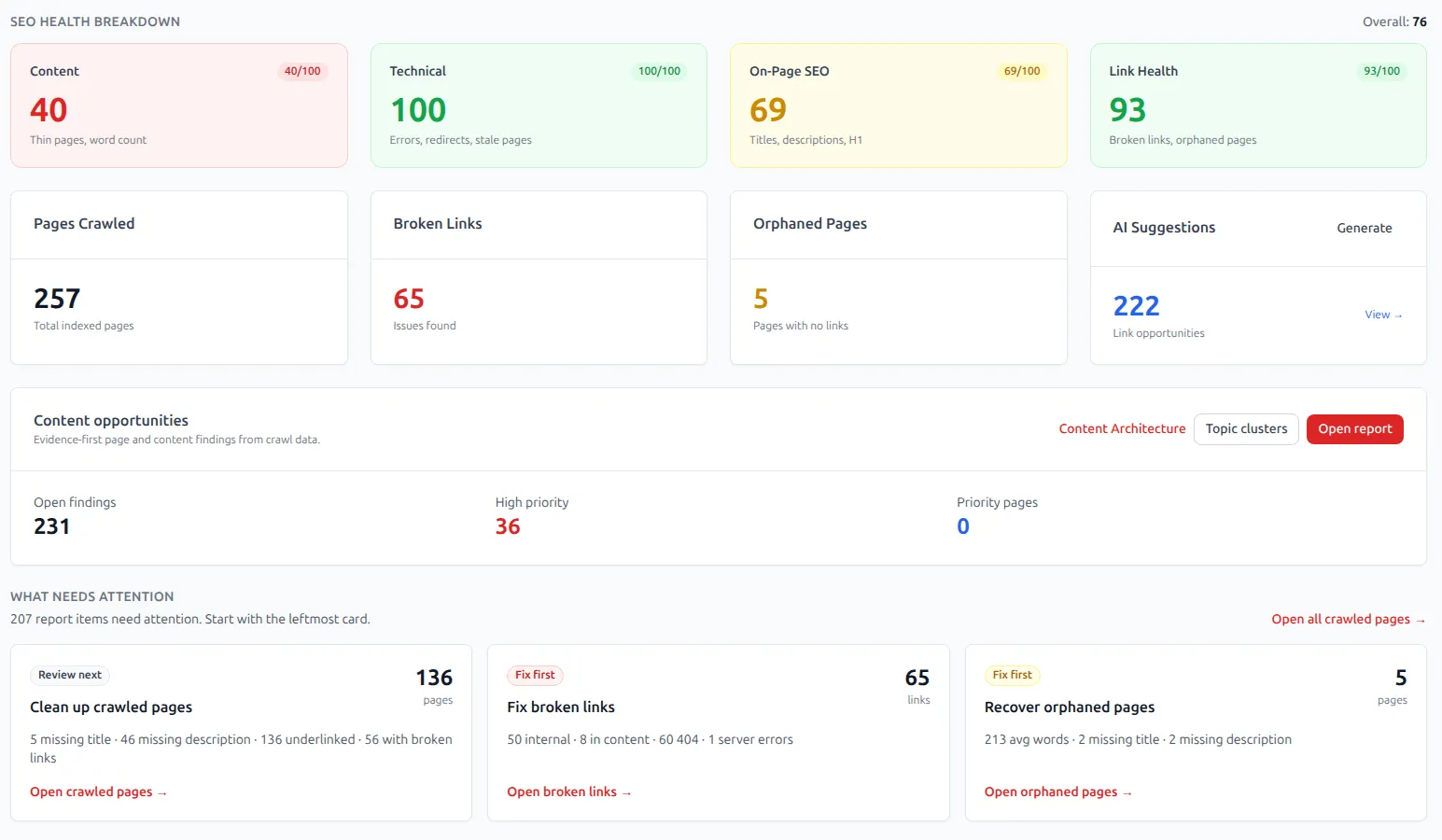The image size is (1442, 840).
Task: Click the large 69 On-Page SEO score
Action: pyautogui.click(x=768, y=110)
